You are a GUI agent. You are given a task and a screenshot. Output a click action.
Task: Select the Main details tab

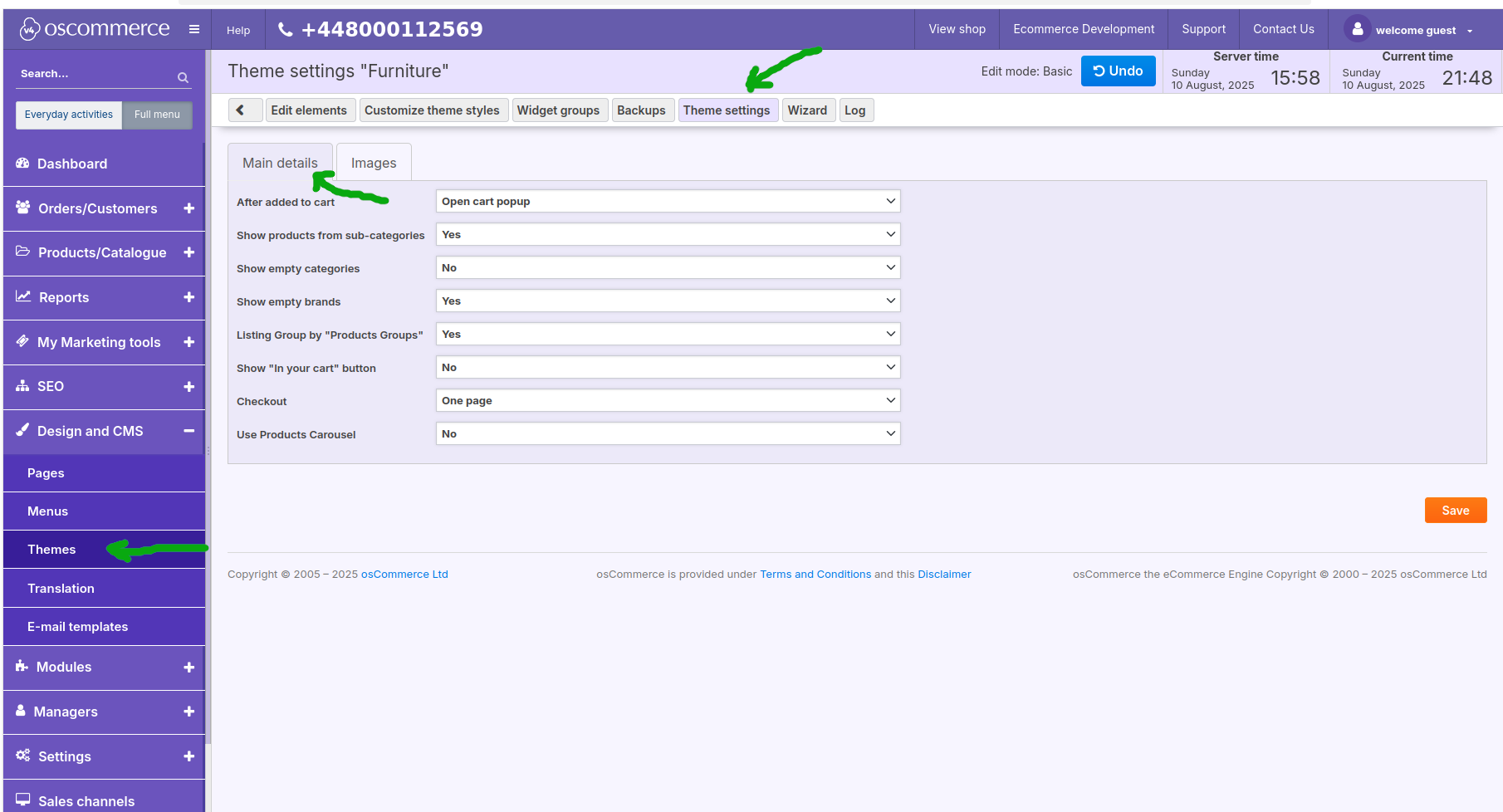[x=280, y=163]
